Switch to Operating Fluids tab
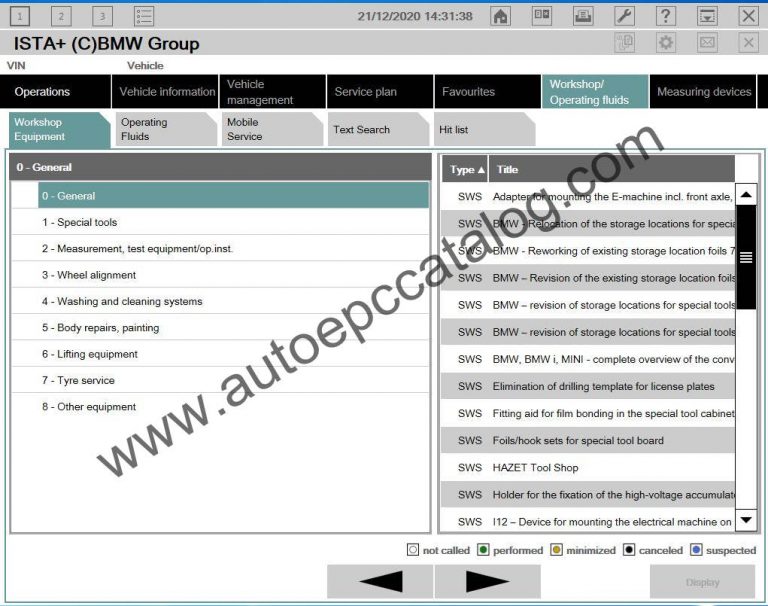The image size is (768, 606). point(166,129)
